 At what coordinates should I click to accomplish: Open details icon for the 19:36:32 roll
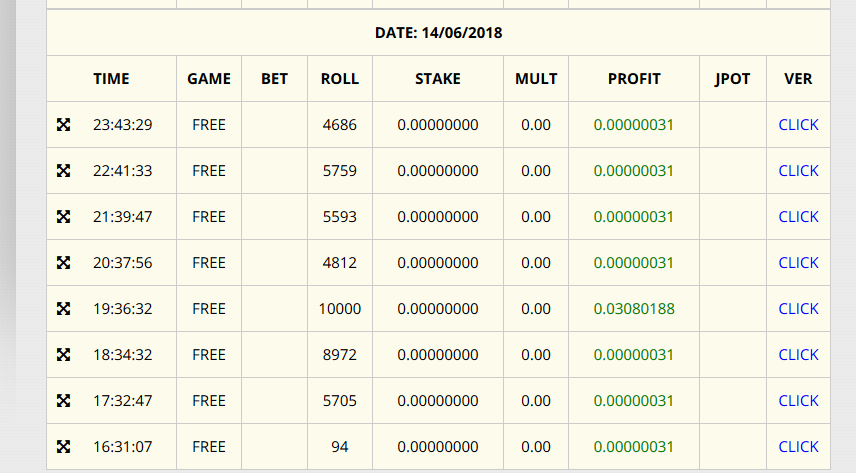[63, 309]
